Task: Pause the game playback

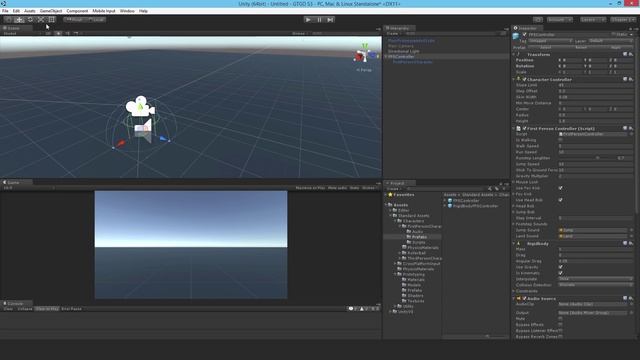Action: [319, 19]
